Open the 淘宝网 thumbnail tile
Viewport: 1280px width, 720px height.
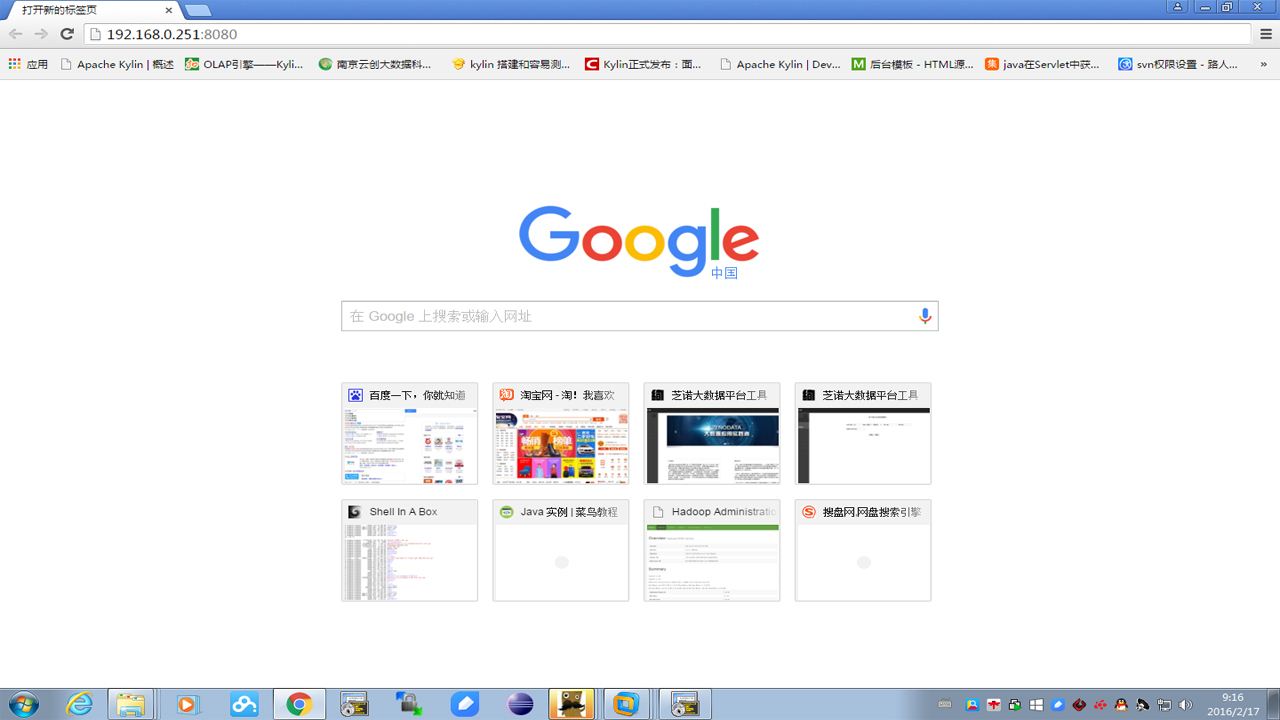[x=560, y=433]
